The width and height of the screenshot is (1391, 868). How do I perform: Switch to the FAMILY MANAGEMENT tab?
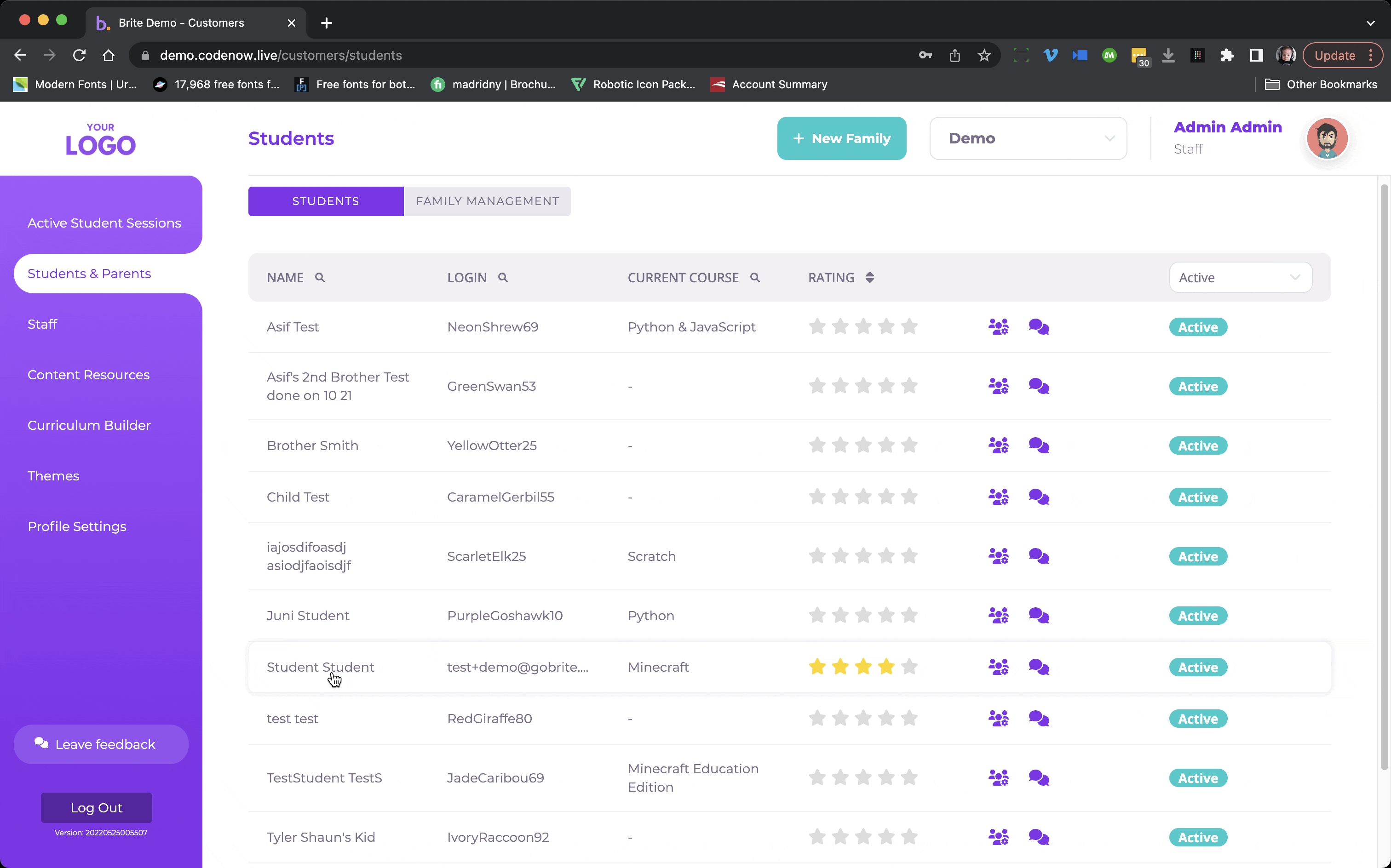tap(487, 201)
